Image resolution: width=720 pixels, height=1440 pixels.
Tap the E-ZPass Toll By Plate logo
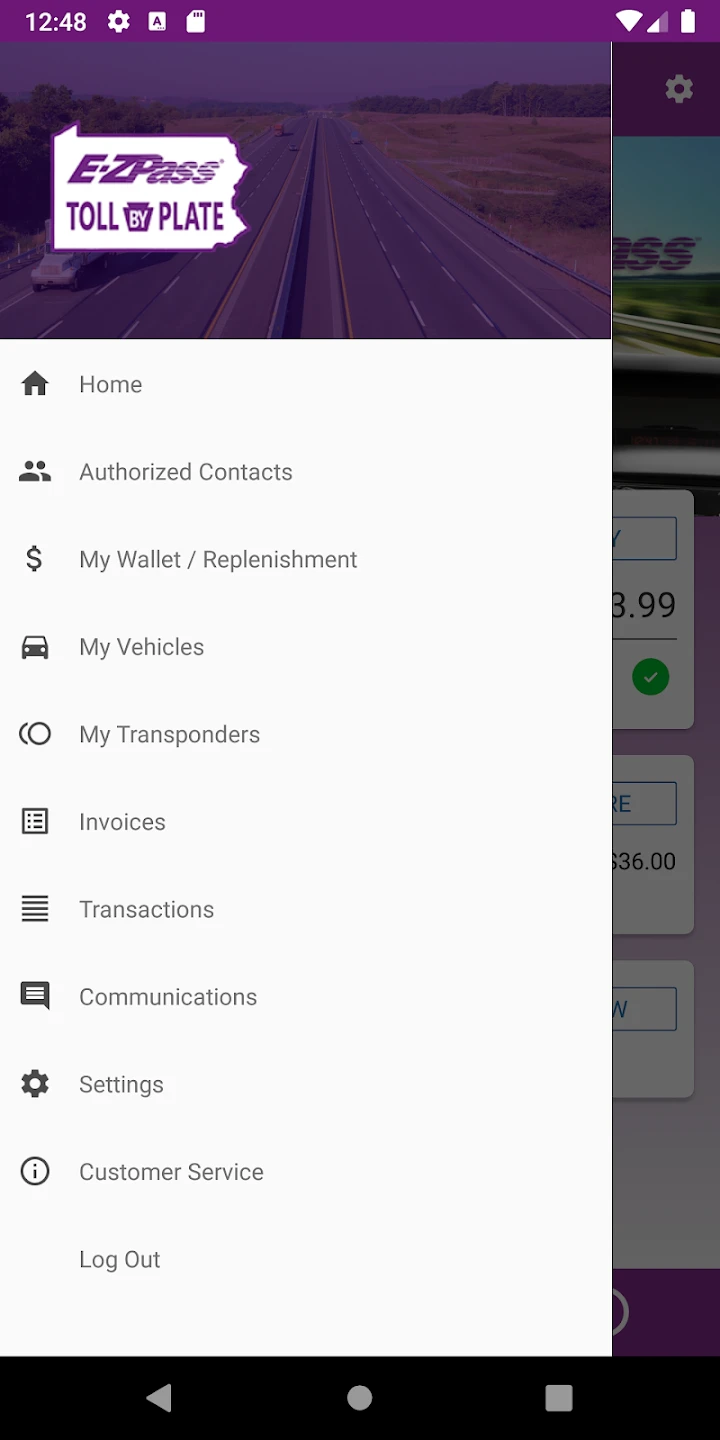pyautogui.click(x=148, y=190)
